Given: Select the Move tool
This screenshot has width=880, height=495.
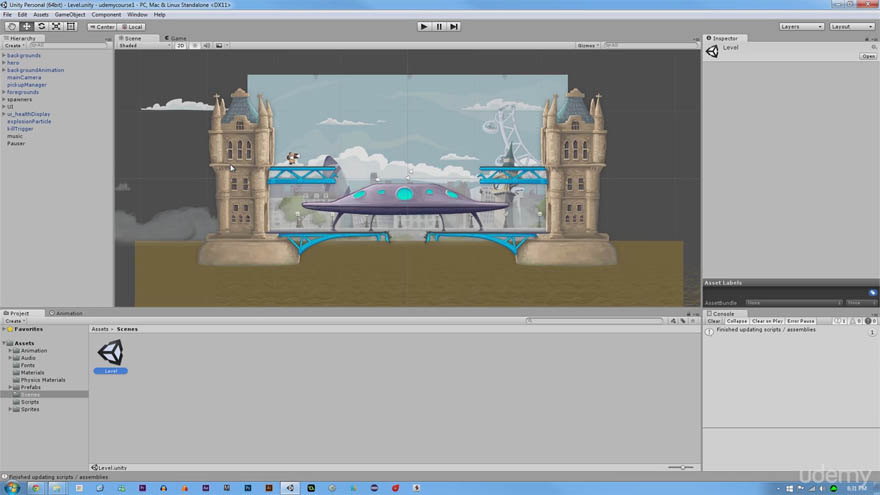Looking at the screenshot, I should tap(26, 26).
